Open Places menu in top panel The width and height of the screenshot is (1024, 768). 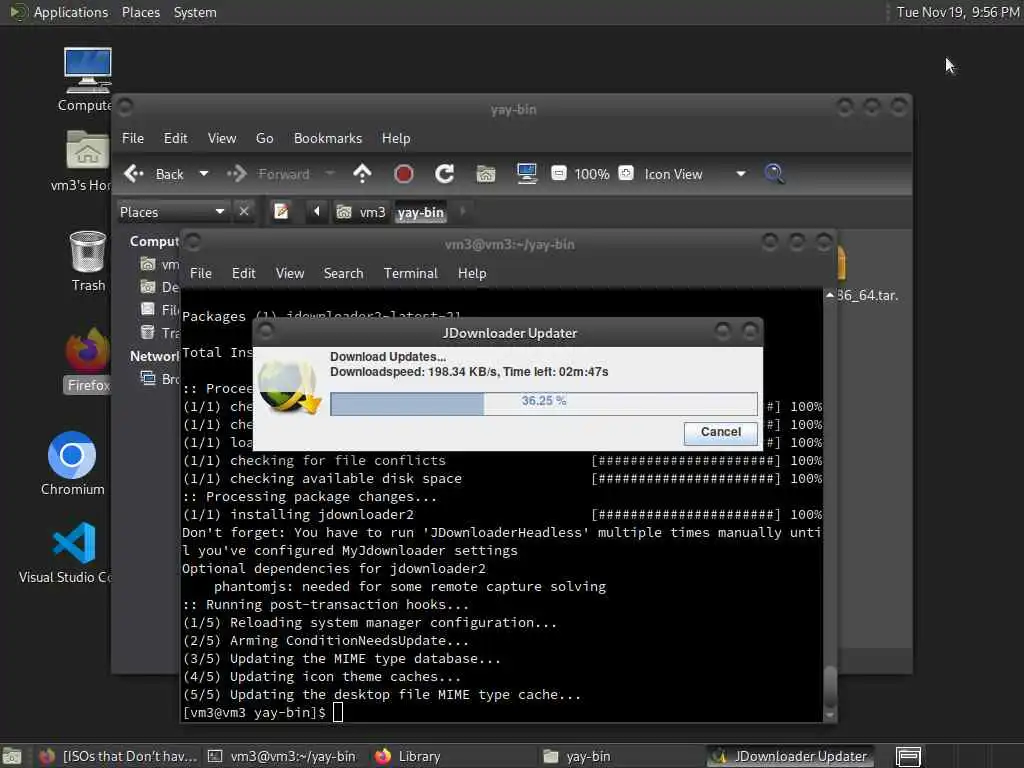point(141,12)
